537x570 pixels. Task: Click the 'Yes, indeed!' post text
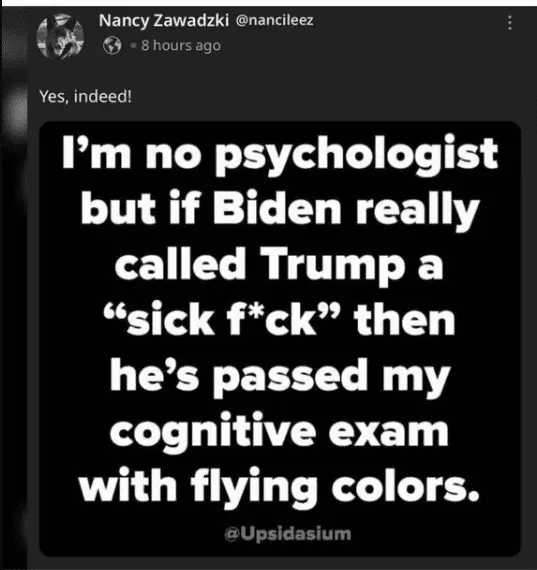pos(85,96)
